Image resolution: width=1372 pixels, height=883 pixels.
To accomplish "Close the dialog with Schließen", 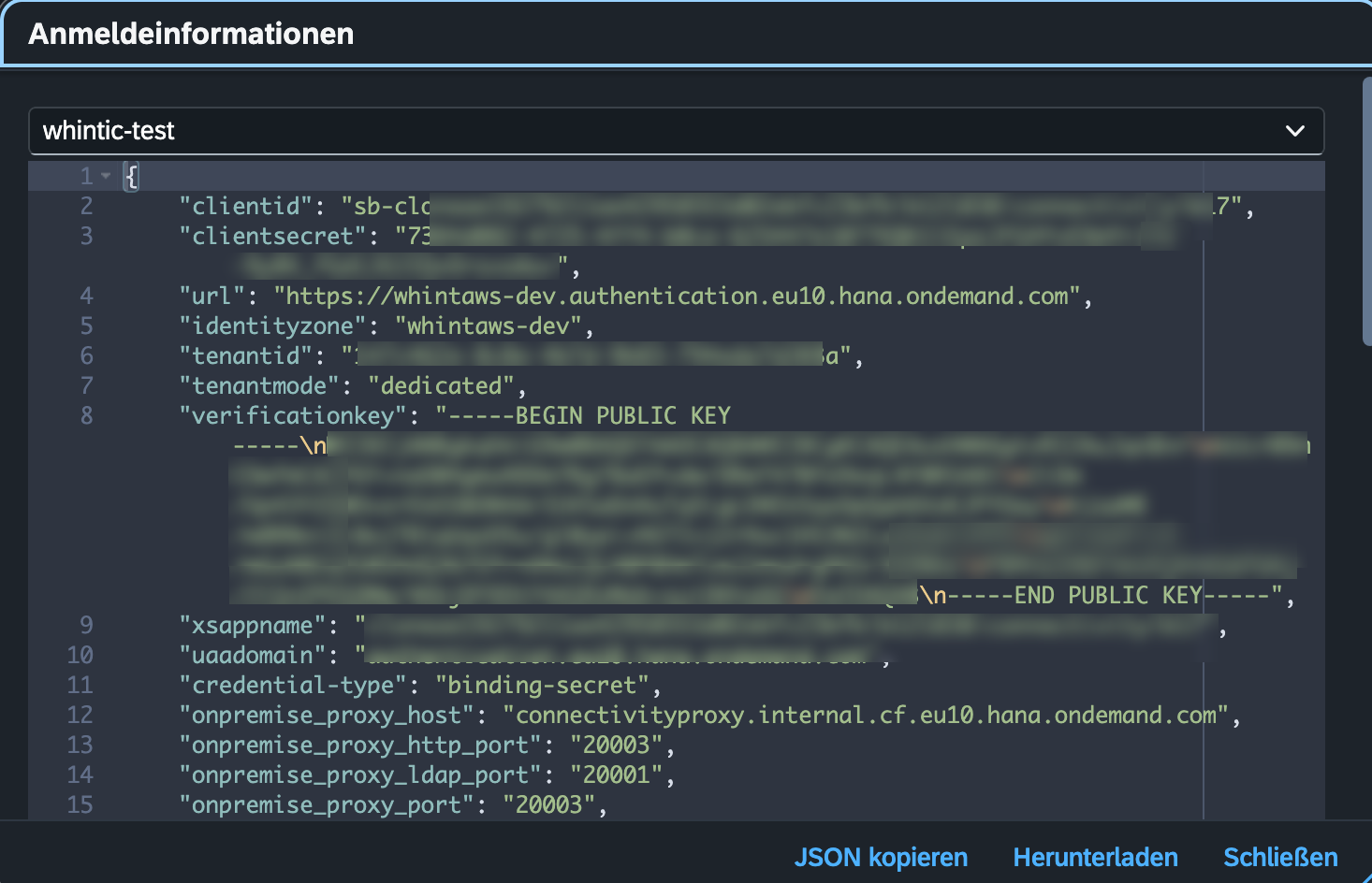I will pos(1279,857).
